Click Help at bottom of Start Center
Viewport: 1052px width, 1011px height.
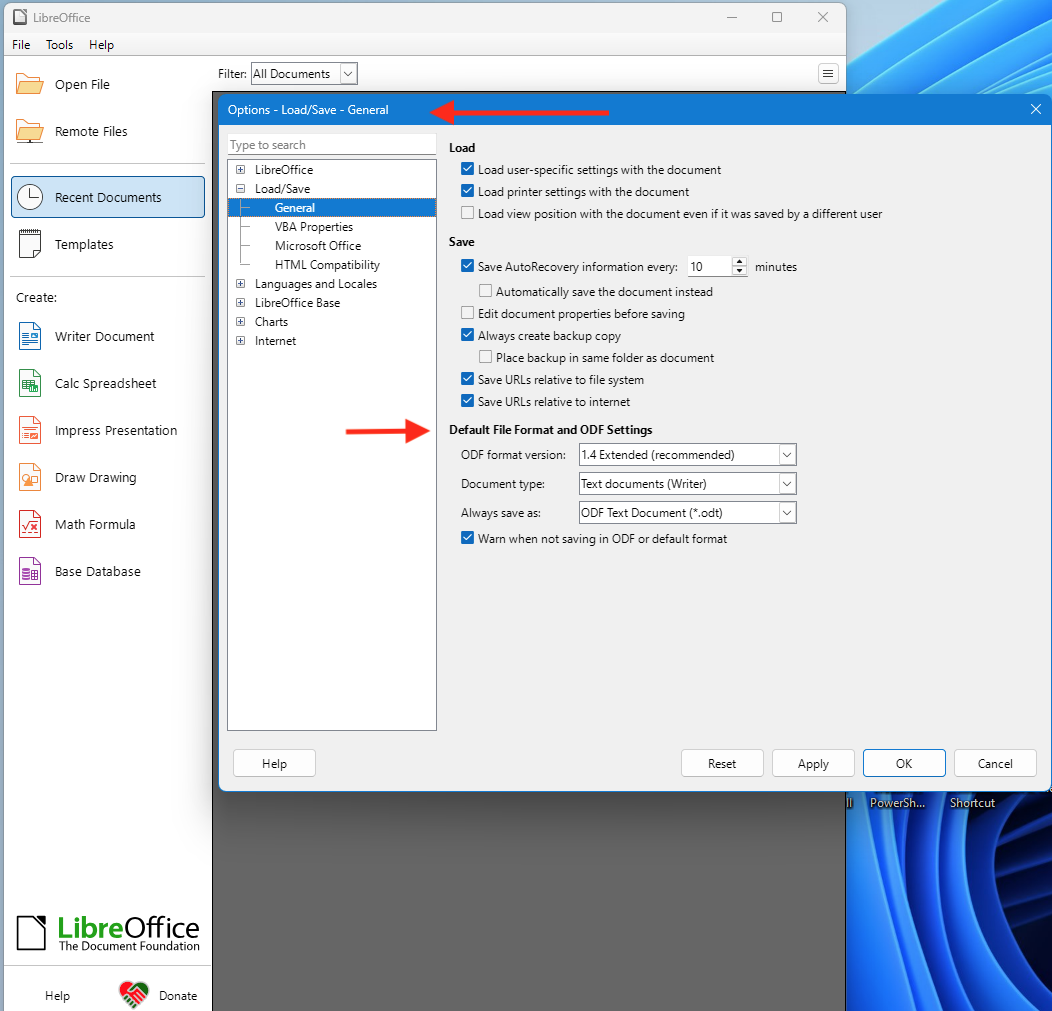pos(57,996)
